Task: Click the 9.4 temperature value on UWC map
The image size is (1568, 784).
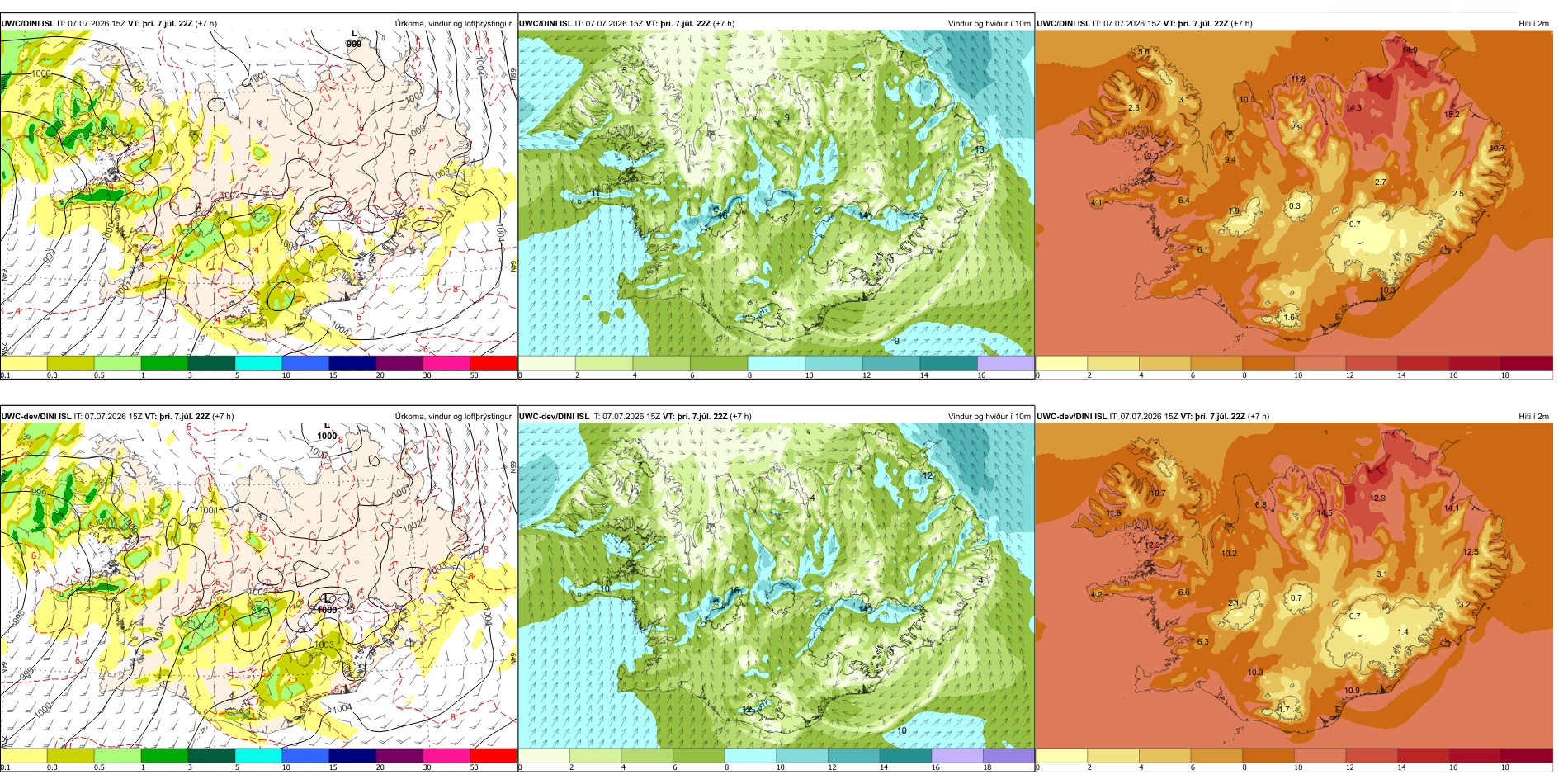Action: tap(1230, 159)
